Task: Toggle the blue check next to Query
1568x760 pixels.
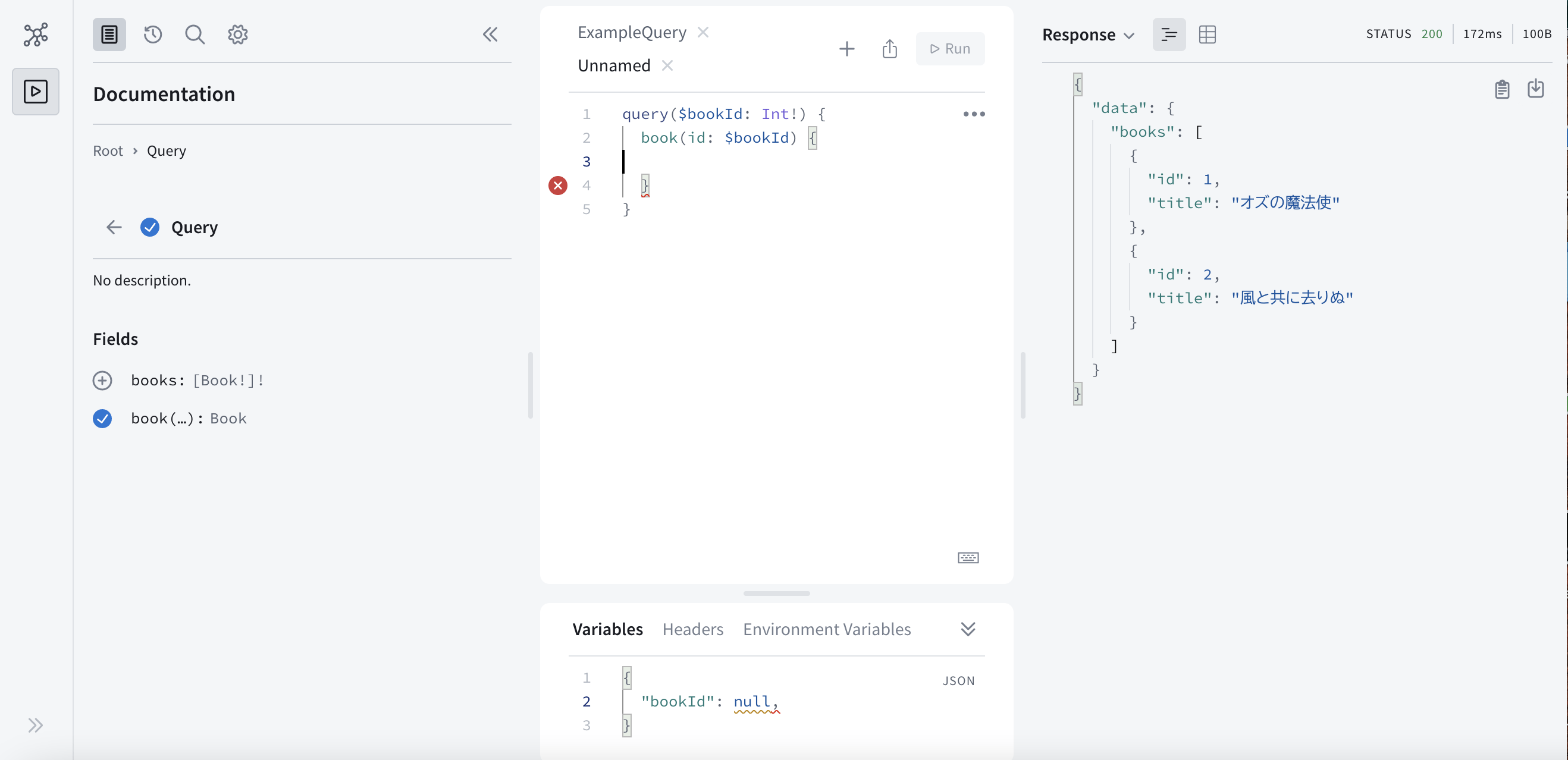Action: pos(150,227)
